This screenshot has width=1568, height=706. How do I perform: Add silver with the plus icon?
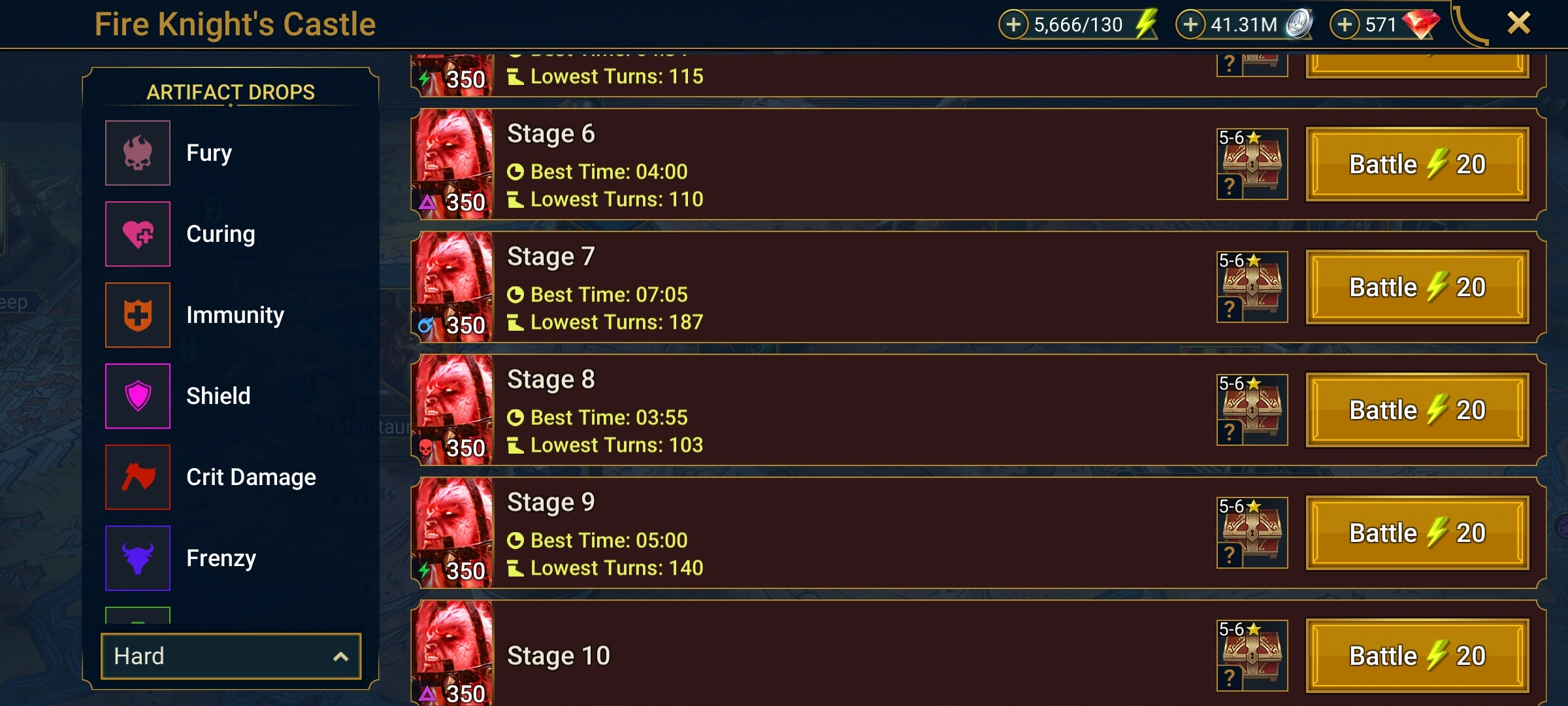(x=1190, y=25)
